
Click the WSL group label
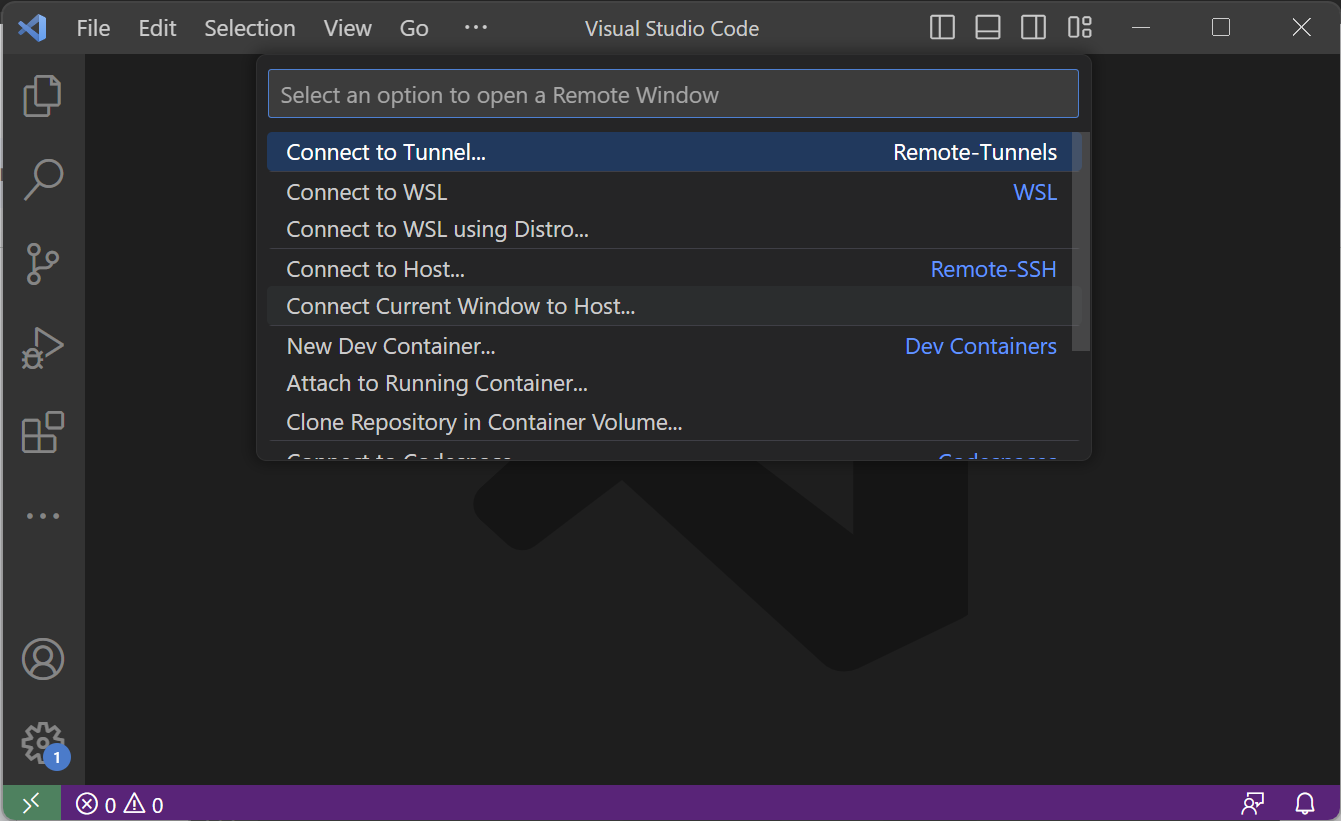point(1035,191)
